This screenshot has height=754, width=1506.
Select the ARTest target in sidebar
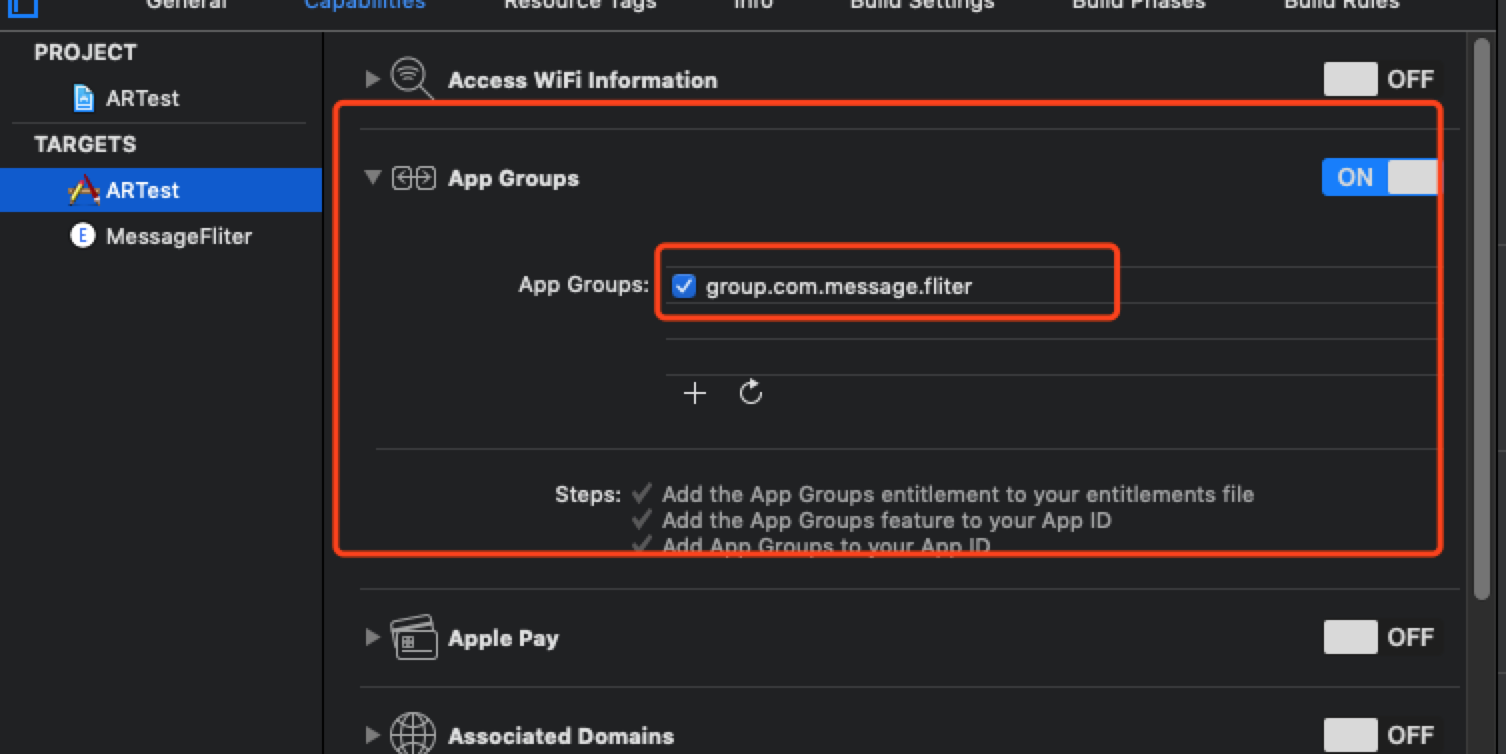[143, 190]
